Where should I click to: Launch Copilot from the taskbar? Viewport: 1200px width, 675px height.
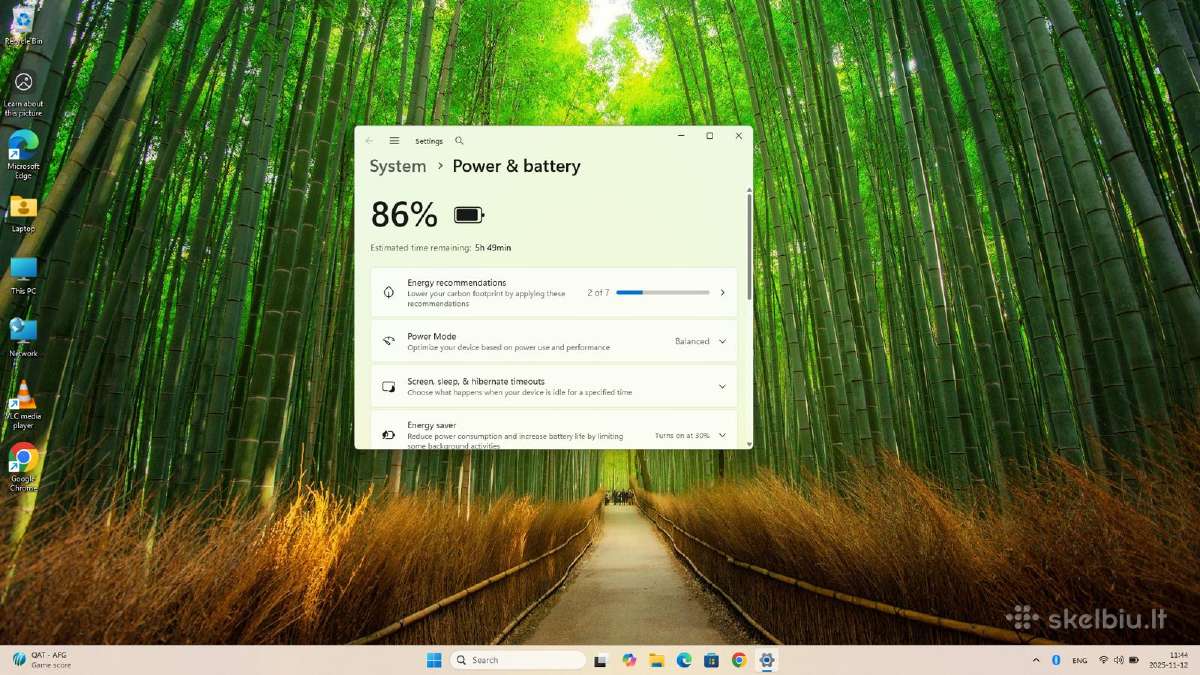click(x=629, y=660)
